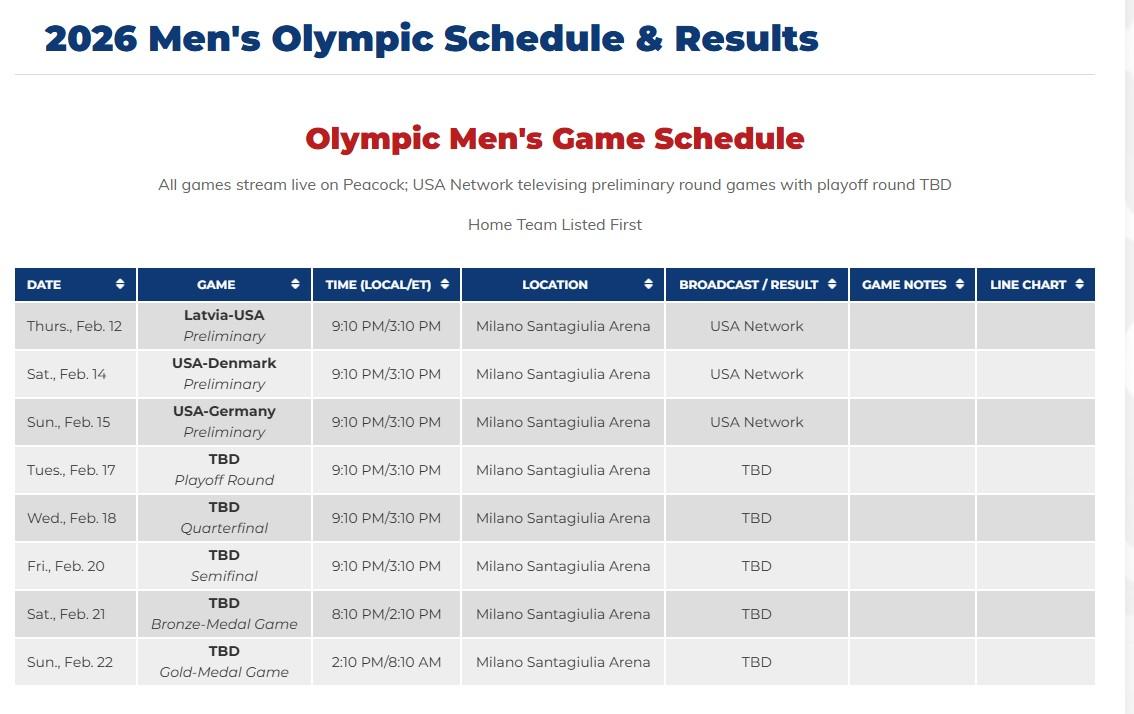
Task: Click the sort arrows icon in Date column header
Action: coord(120,285)
